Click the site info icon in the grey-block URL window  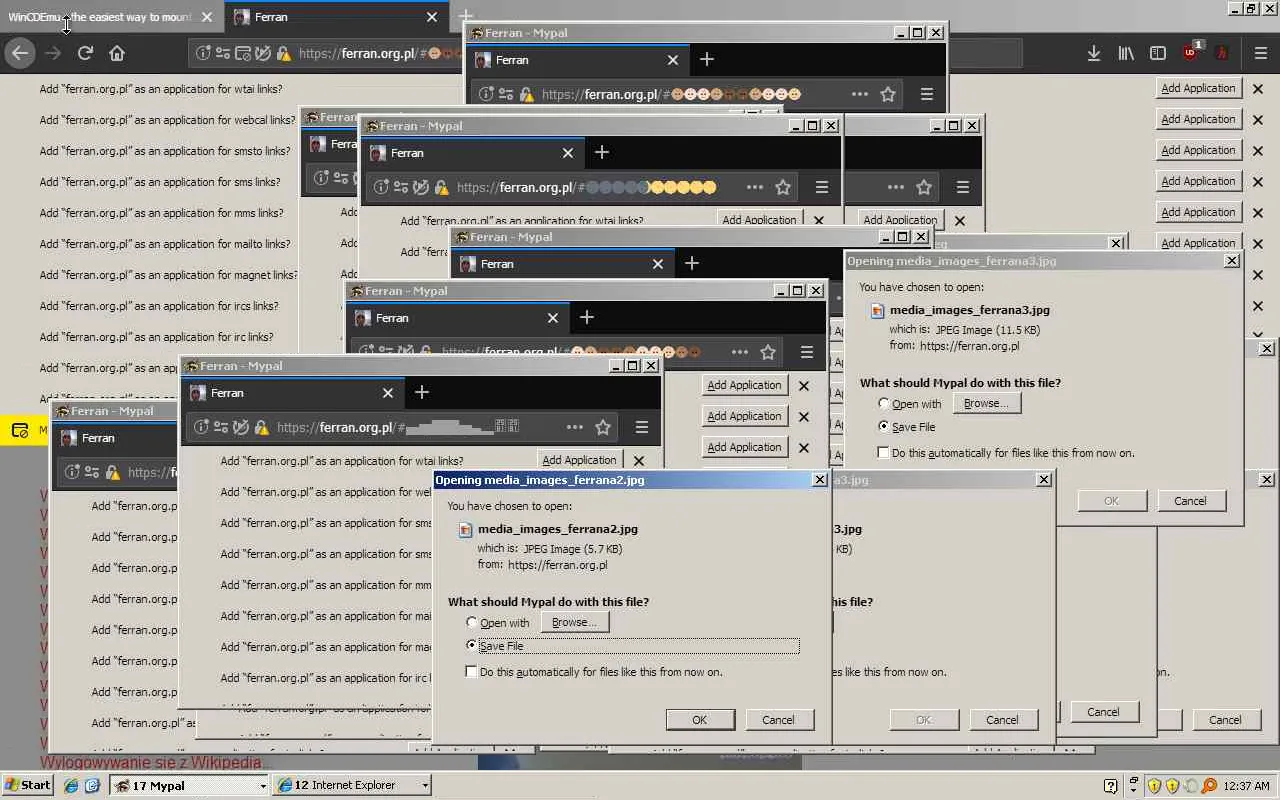tap(201, 427)
